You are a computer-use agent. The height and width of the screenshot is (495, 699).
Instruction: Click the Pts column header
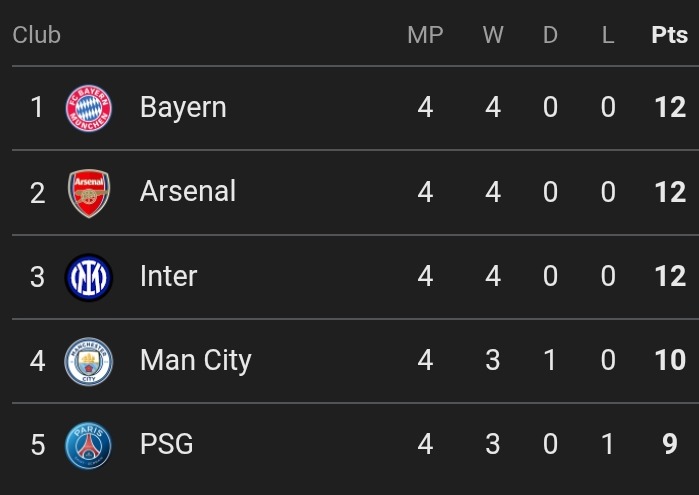669,35
